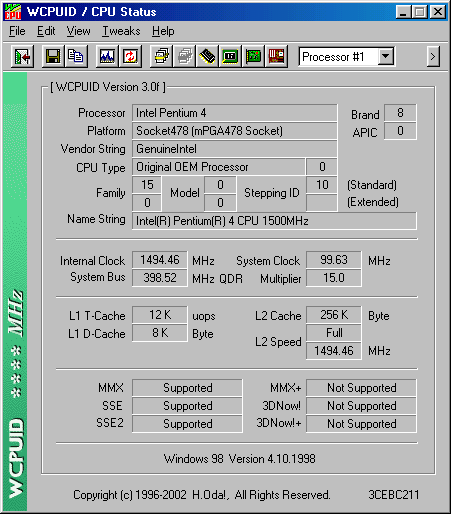Open the green circuit board chipset icon
The image size is (451, 514).
coord(253,57)
